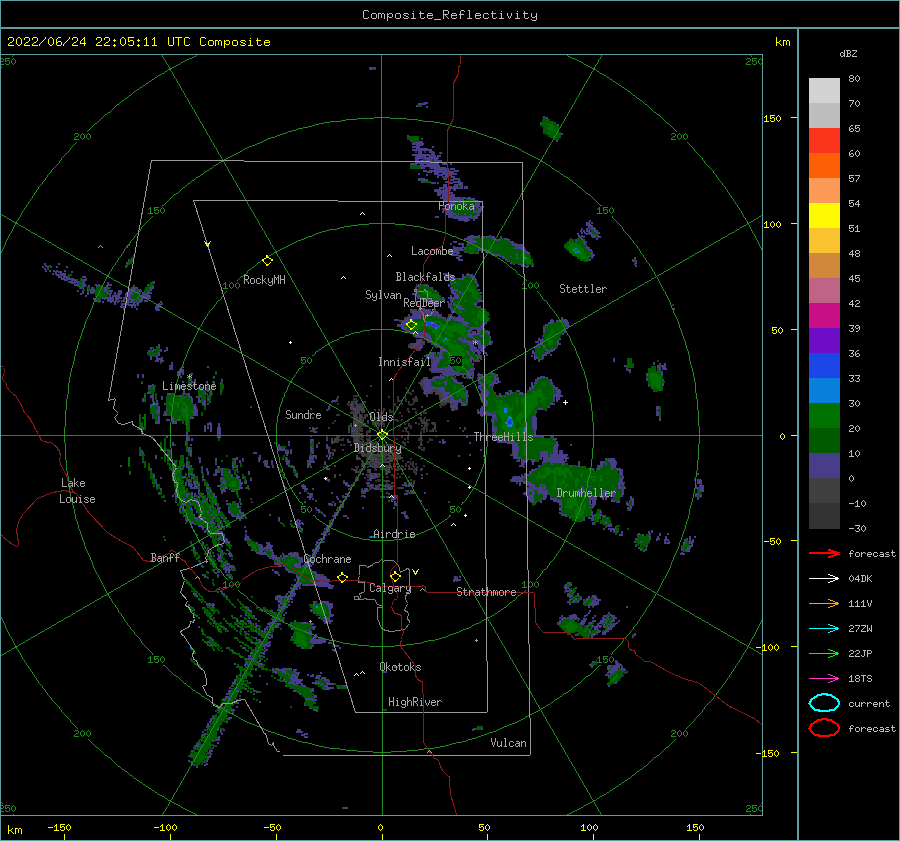900x841 pixels.
Task: Click the yellow diamond marker south of RedDeer
Action: click(x=411, y=325)
